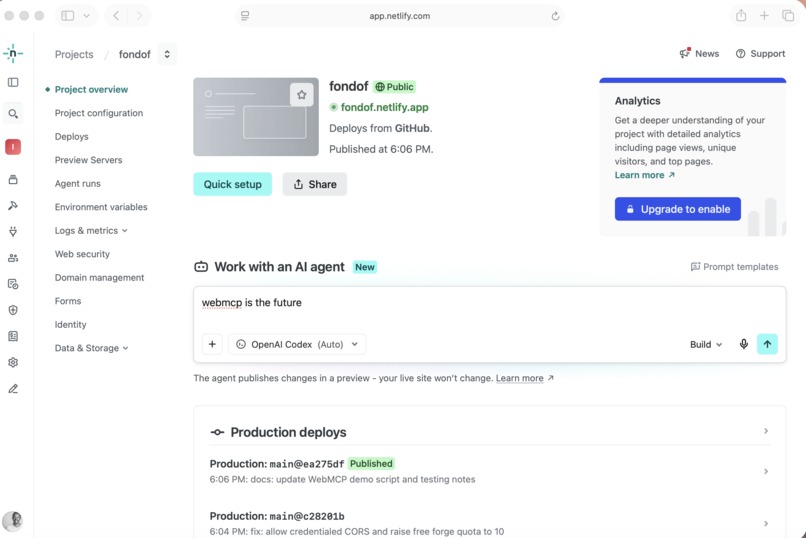Open the audit log icon in rail
This screenshot has height=538, width=806.
pos(13,284)
